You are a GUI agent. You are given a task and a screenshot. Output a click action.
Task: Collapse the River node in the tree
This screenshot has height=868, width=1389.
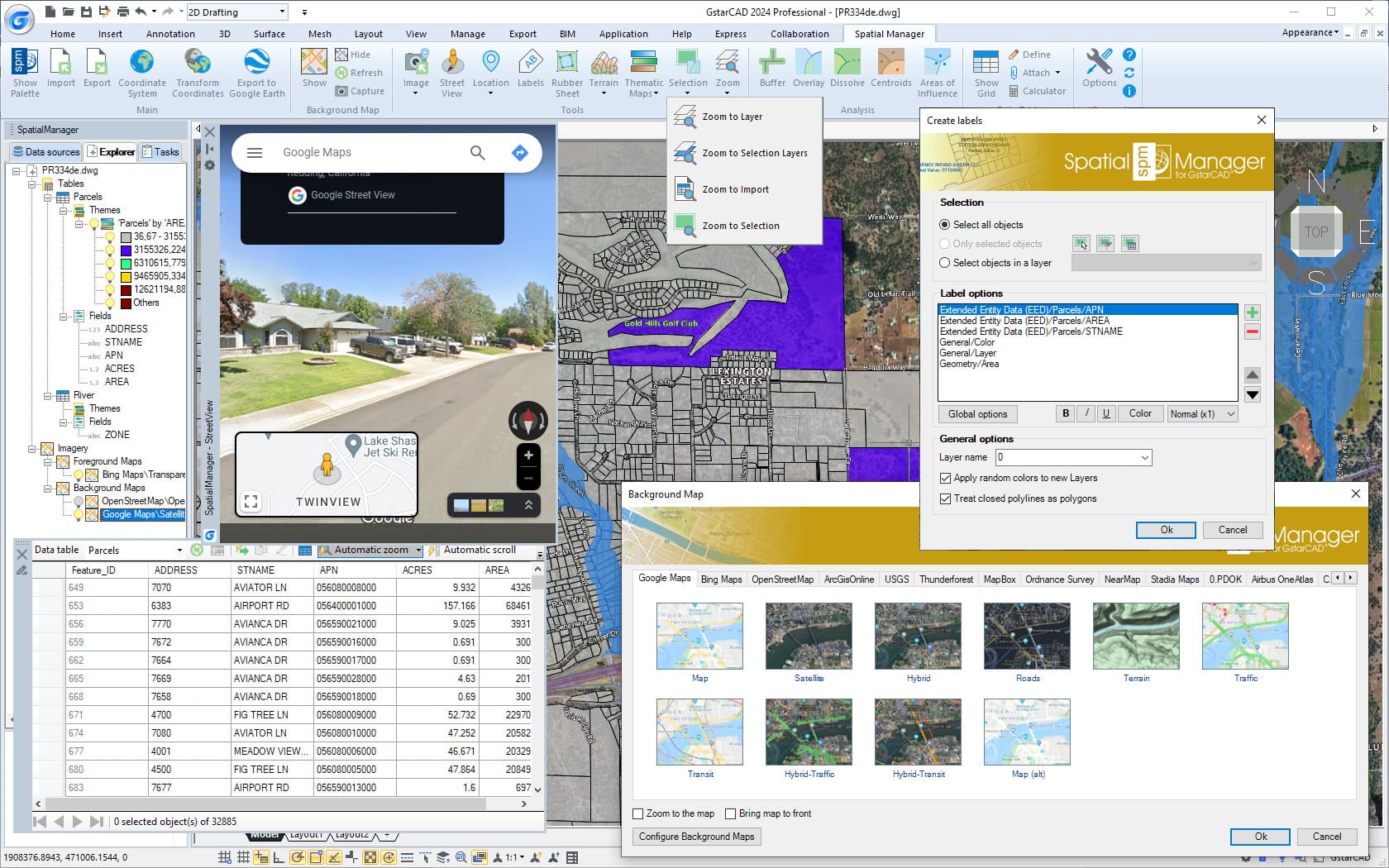[x=48, y=395]
